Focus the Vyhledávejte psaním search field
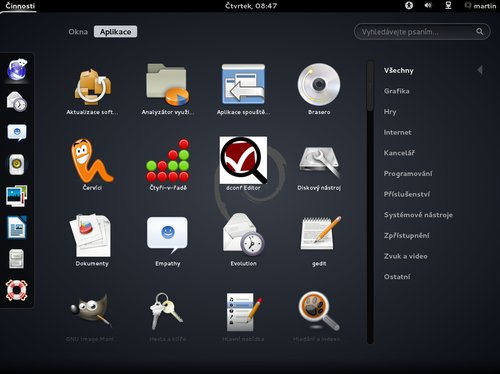The width and height of the screenshot is (500, 374). (422, 32)
